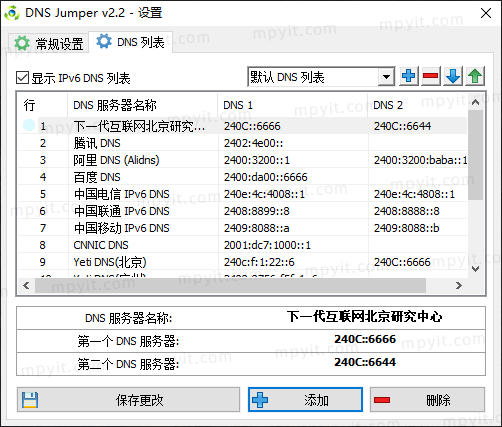Click the 添加 button
The image size is (502, 427).
click(x=305, y=400)
